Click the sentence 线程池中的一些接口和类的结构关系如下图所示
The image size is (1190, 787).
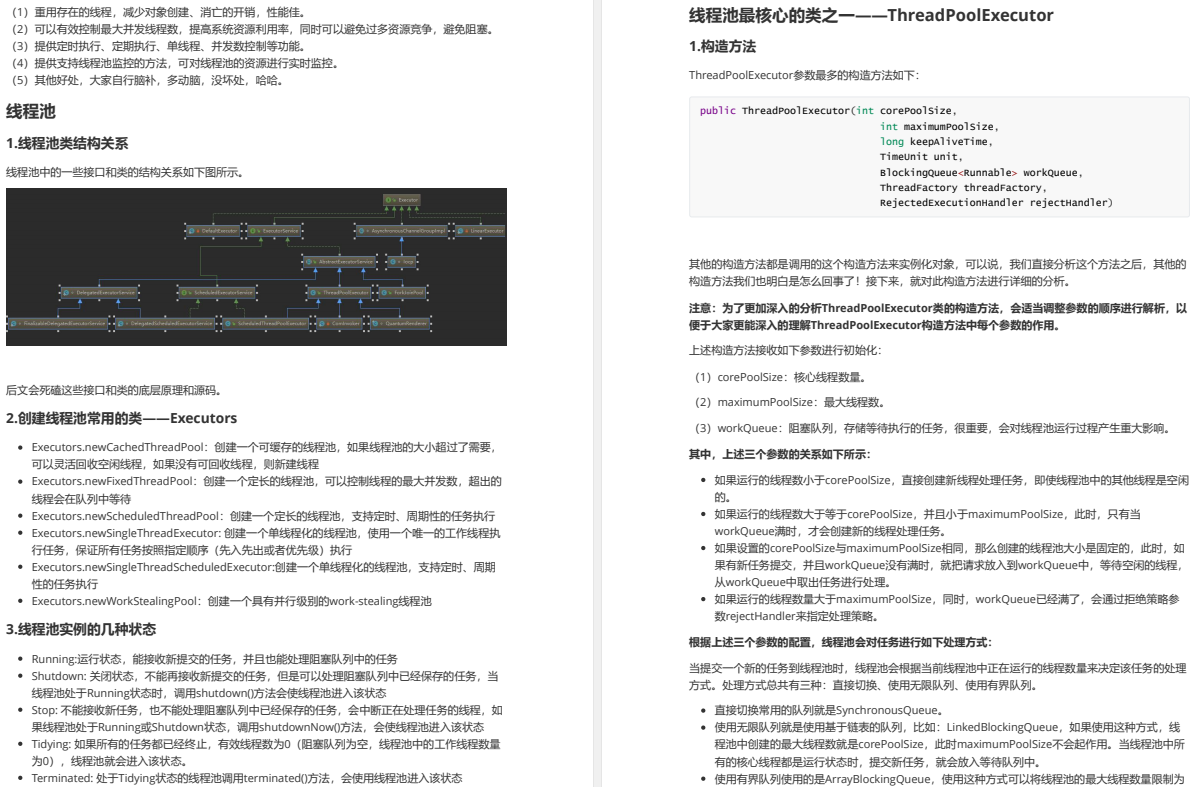pos(124,172)
